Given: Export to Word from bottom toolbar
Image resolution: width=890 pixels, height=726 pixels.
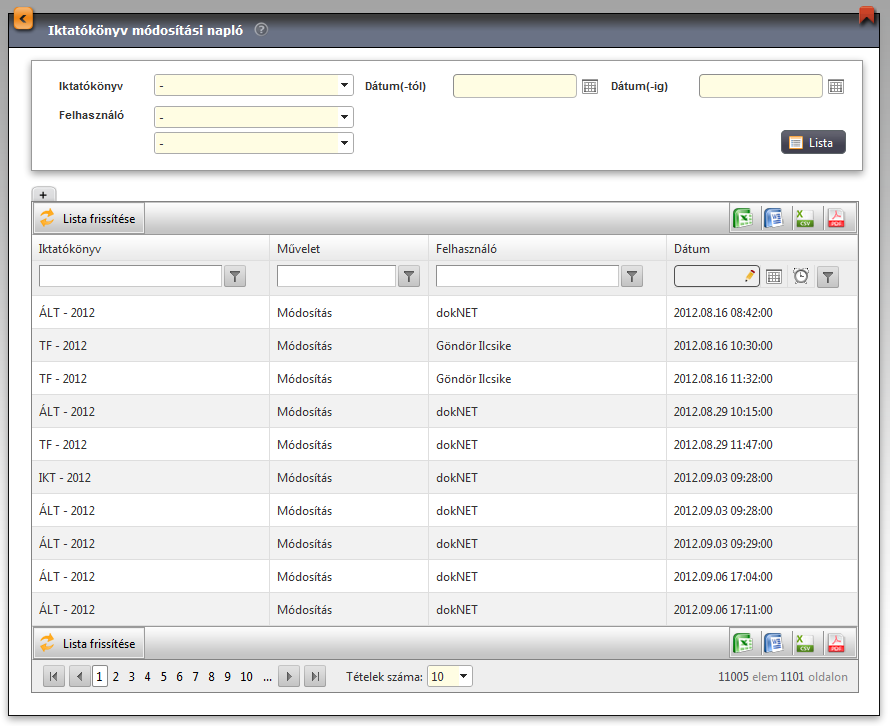Looking at the screenshot, I should pos(774,643).
